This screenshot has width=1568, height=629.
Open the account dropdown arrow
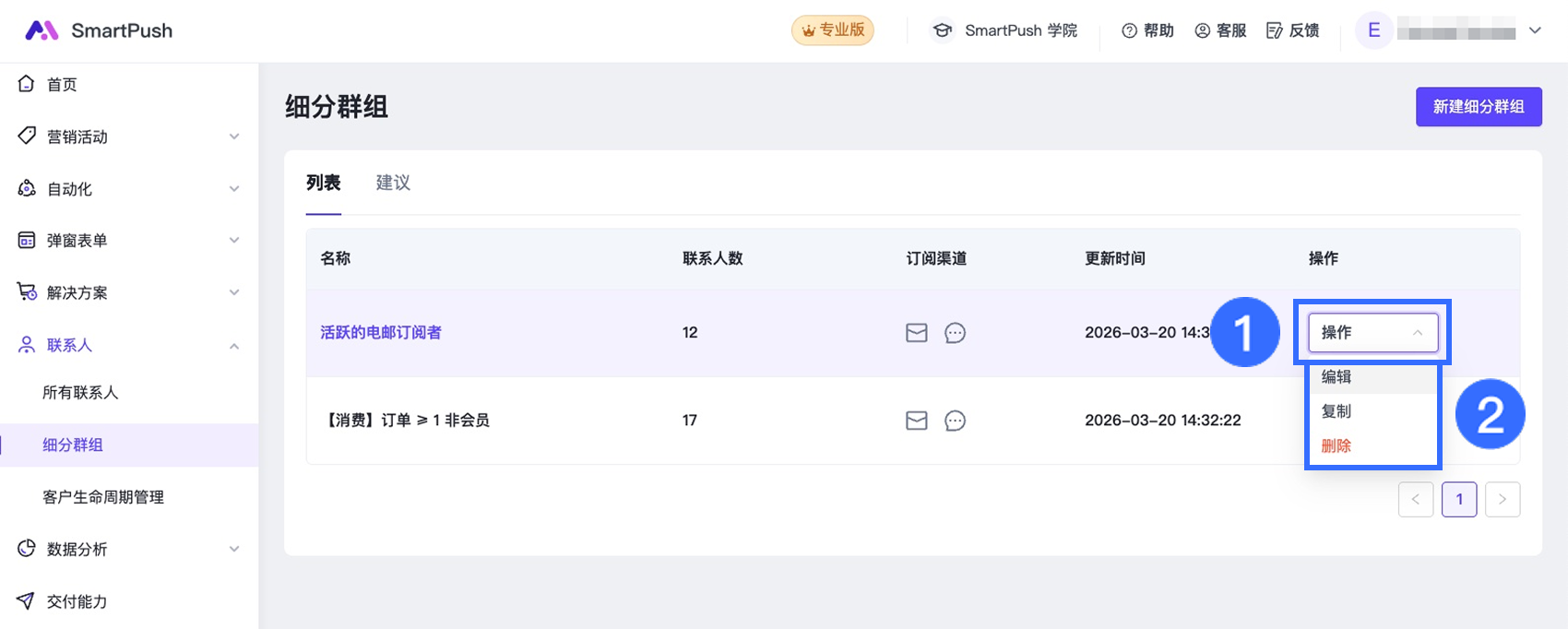[1535, 30]
